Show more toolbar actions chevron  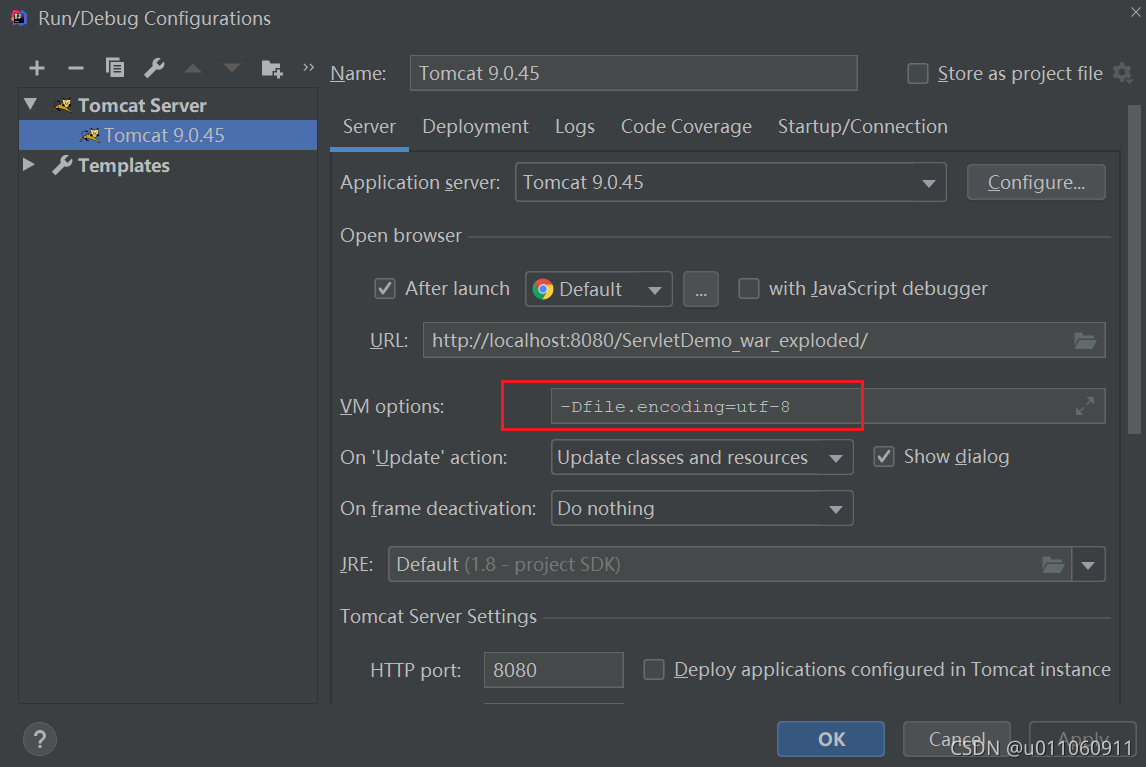tap(308, 67)
